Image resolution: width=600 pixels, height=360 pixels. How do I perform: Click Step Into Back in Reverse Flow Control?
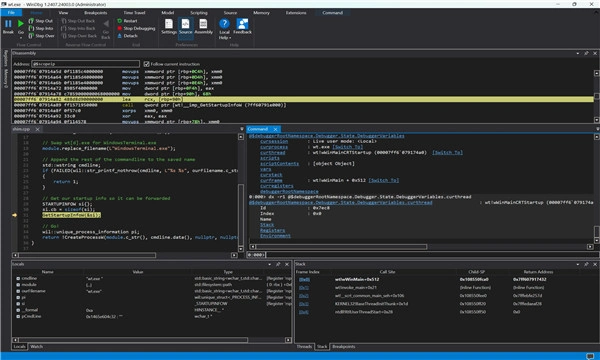click(78, 28)
